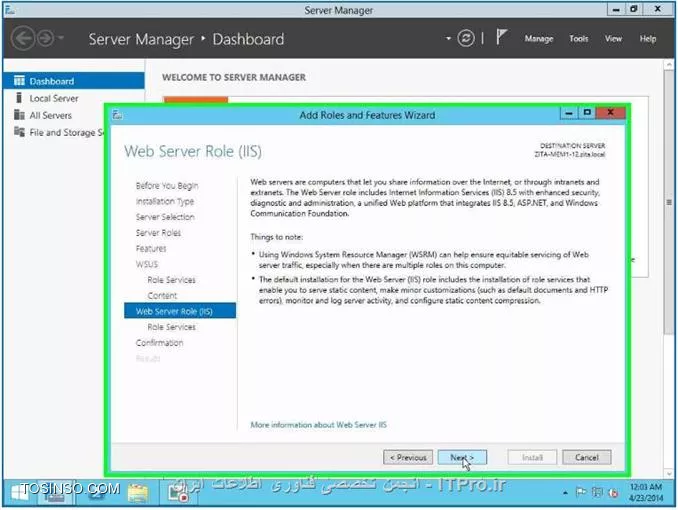
Task: Click the wizard title bar icon
Action: [x=117, y=115]
